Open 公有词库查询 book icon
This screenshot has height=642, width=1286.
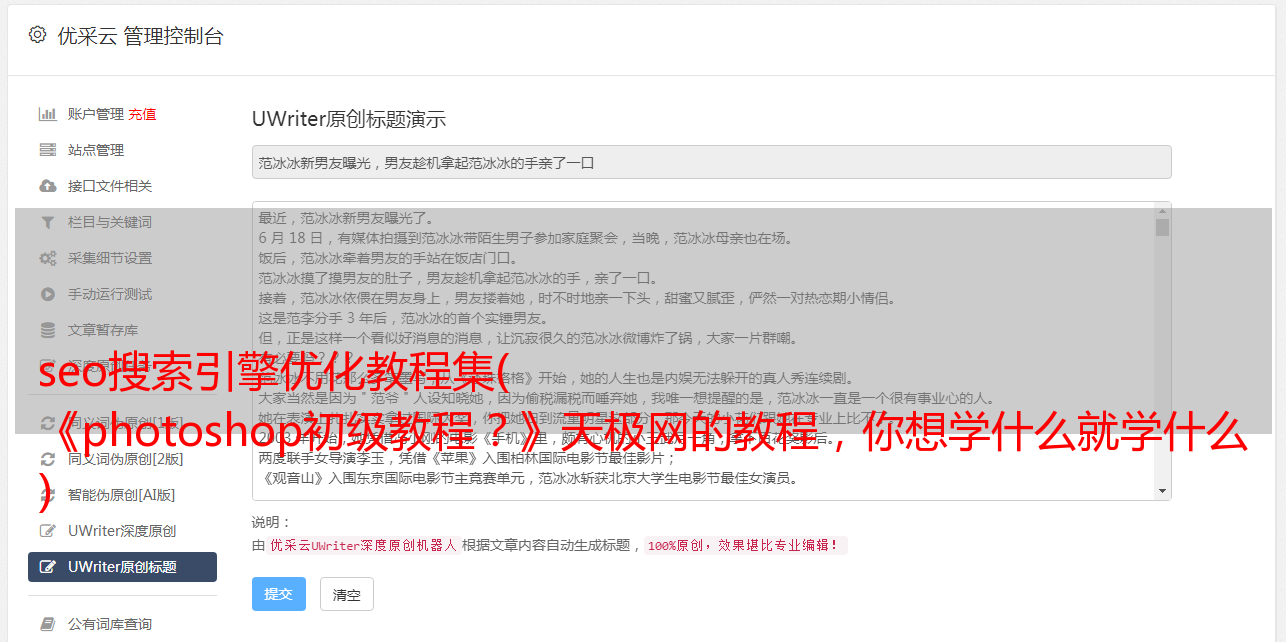click(47, 624)
